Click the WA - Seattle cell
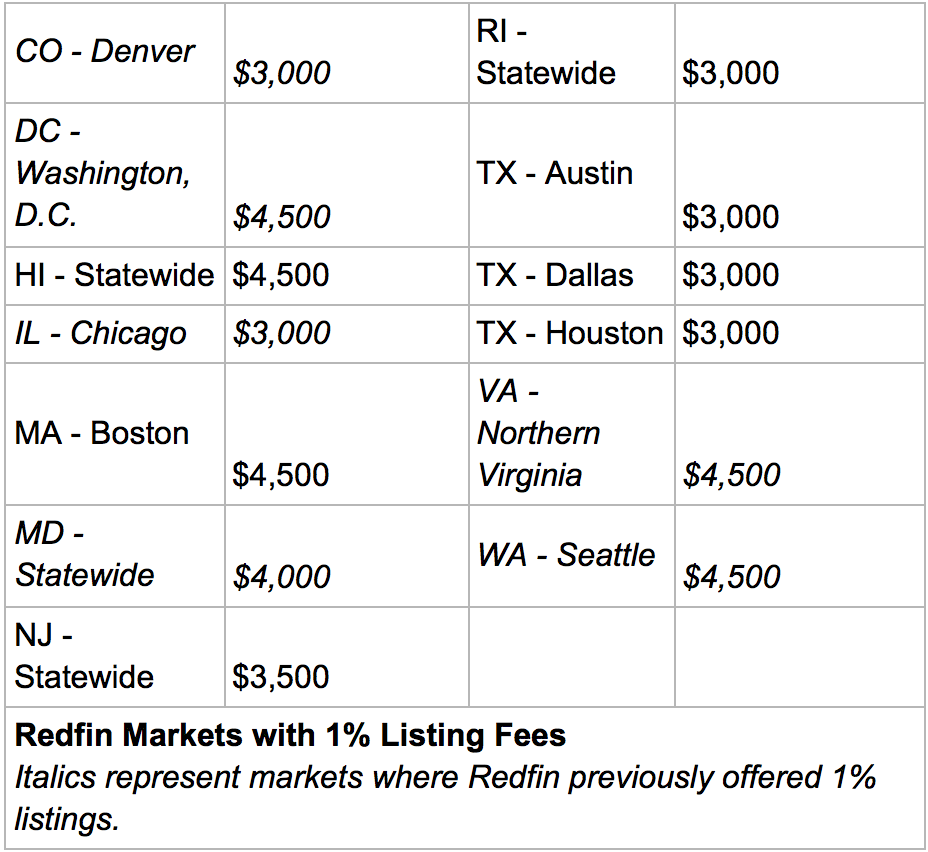928x852 pixels. [x=567, y=554]
